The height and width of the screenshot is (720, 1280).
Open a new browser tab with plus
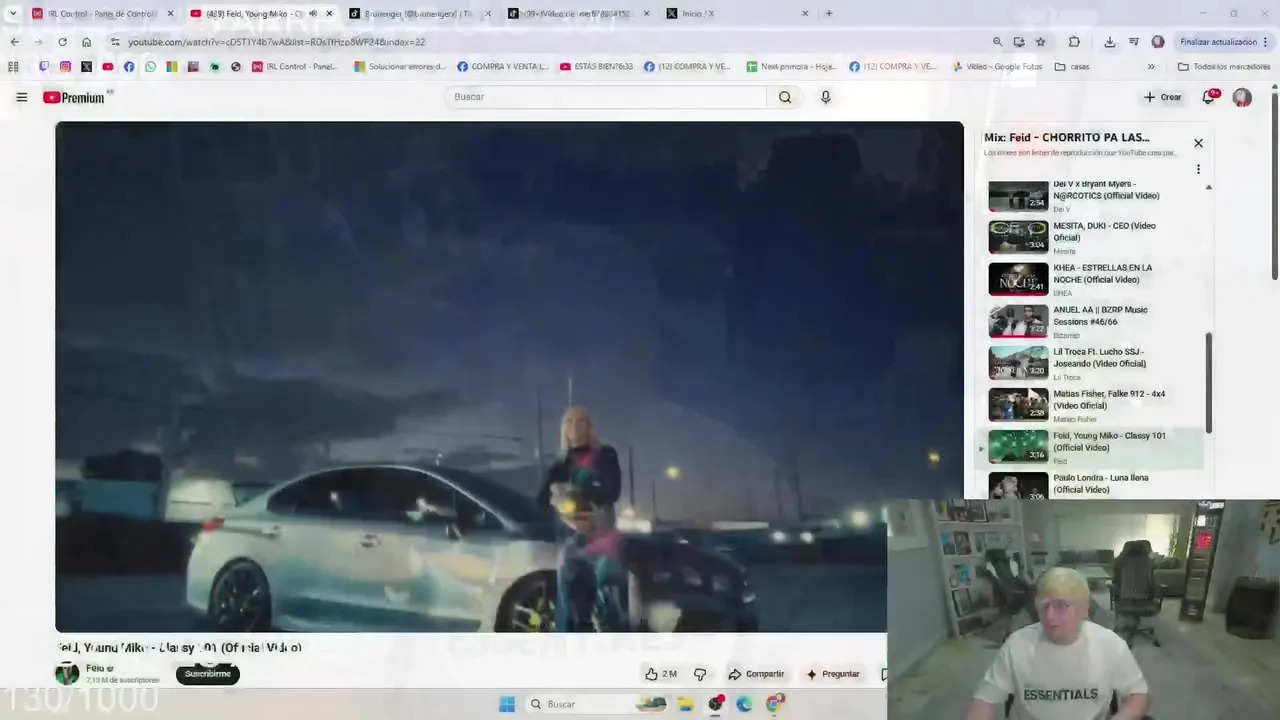(828, 14)
